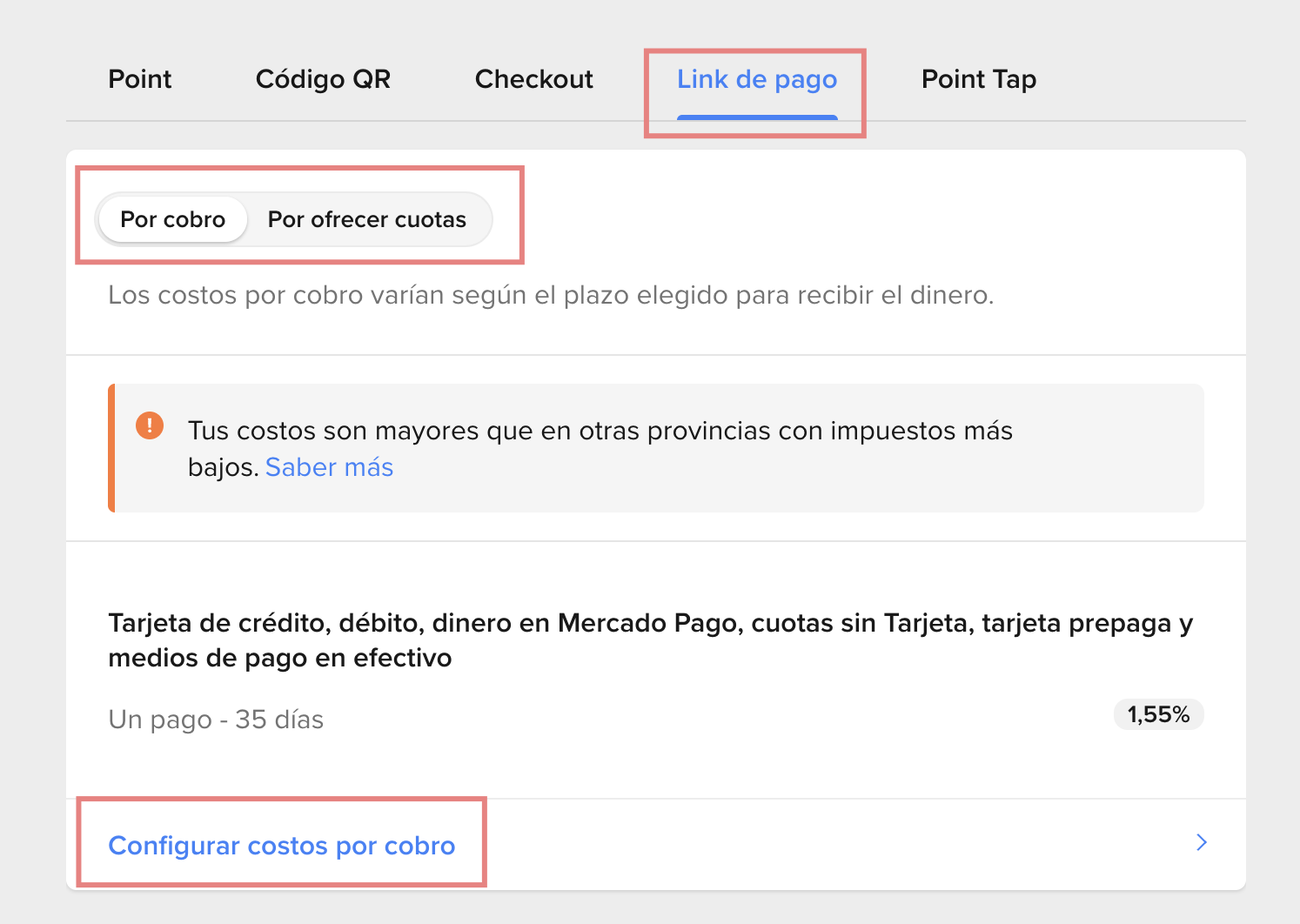This screenshot has width=1300, height=924.
Task: Switch to Por ofrecer cuotas option
Action: [x=367, y=219]
